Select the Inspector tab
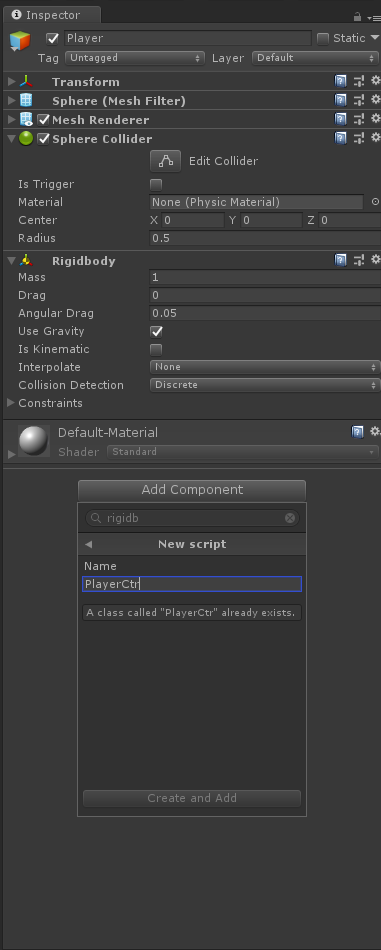This screenshot has height=950, width=381. tap(53, 15)
